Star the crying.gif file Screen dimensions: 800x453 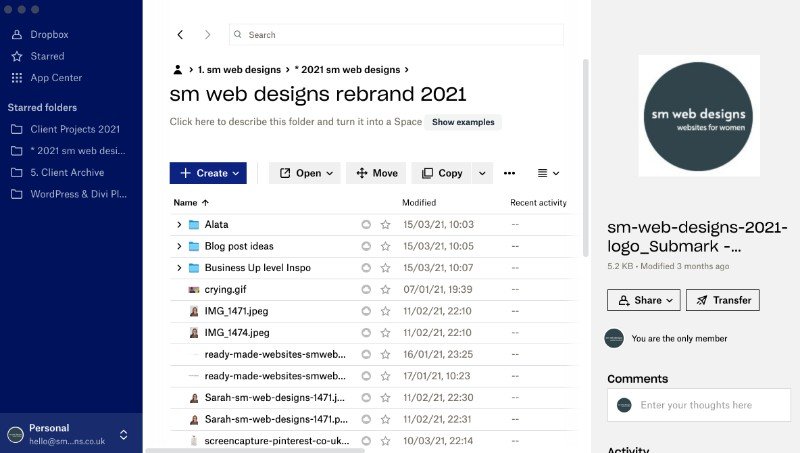(385, 289)
